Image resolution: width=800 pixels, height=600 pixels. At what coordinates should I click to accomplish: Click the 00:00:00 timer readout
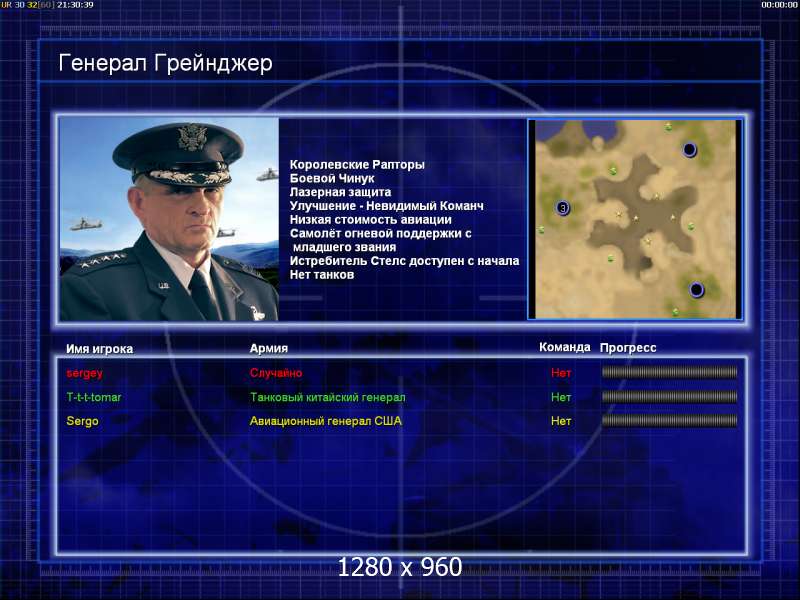click(779, 5)
